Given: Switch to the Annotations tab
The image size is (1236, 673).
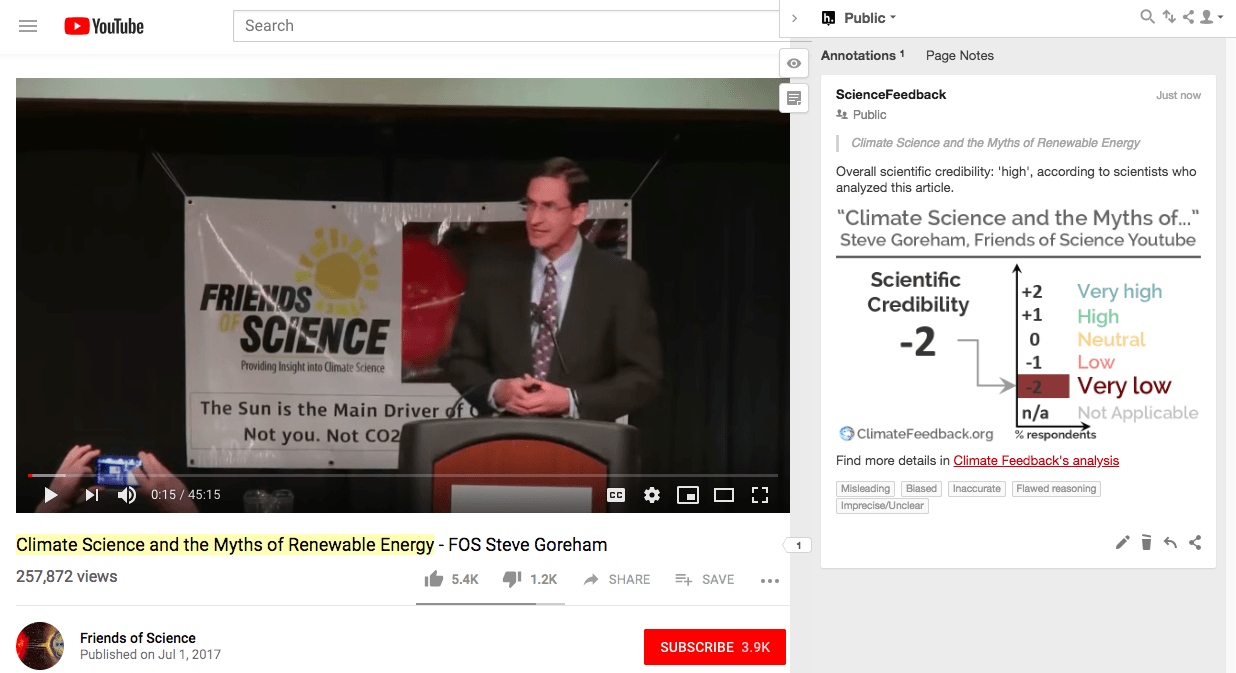Looking at the screenshot, I should click(x=862, y=55).
